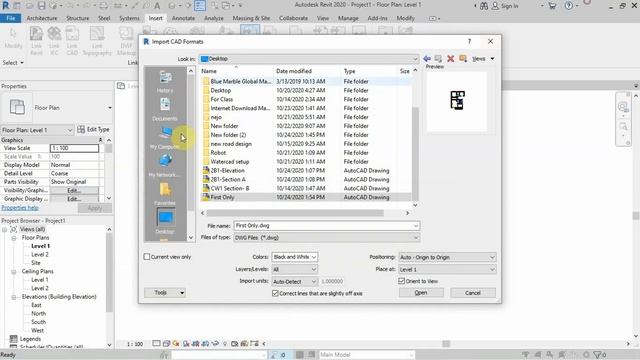Collapse the Ceiling Plans tree node

click(x=13, y=271)
